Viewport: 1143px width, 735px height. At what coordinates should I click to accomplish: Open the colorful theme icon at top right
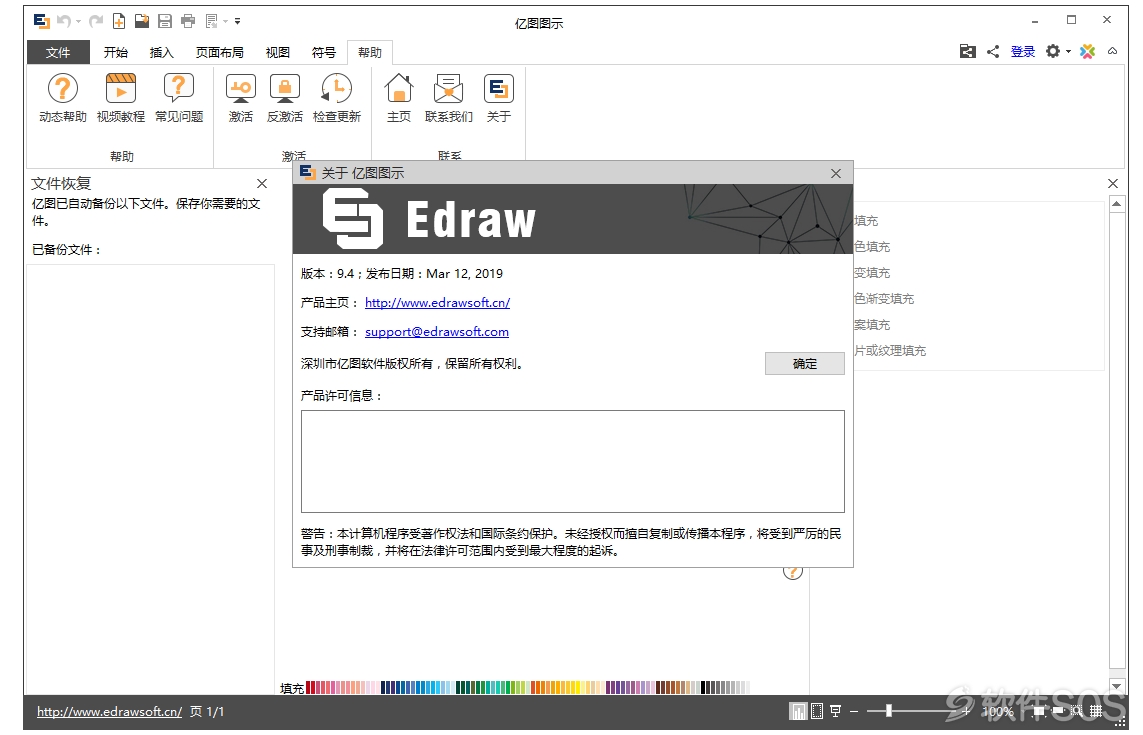(x=1088, y=51)
